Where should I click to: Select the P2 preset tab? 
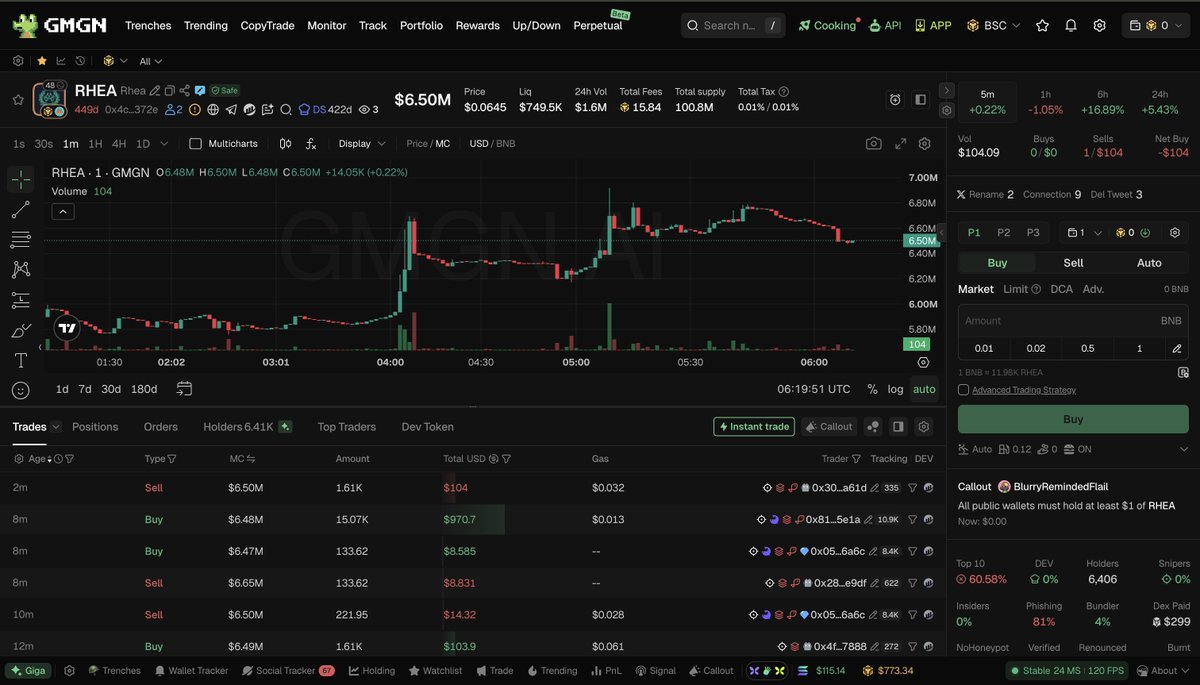tap(1004, 232)
